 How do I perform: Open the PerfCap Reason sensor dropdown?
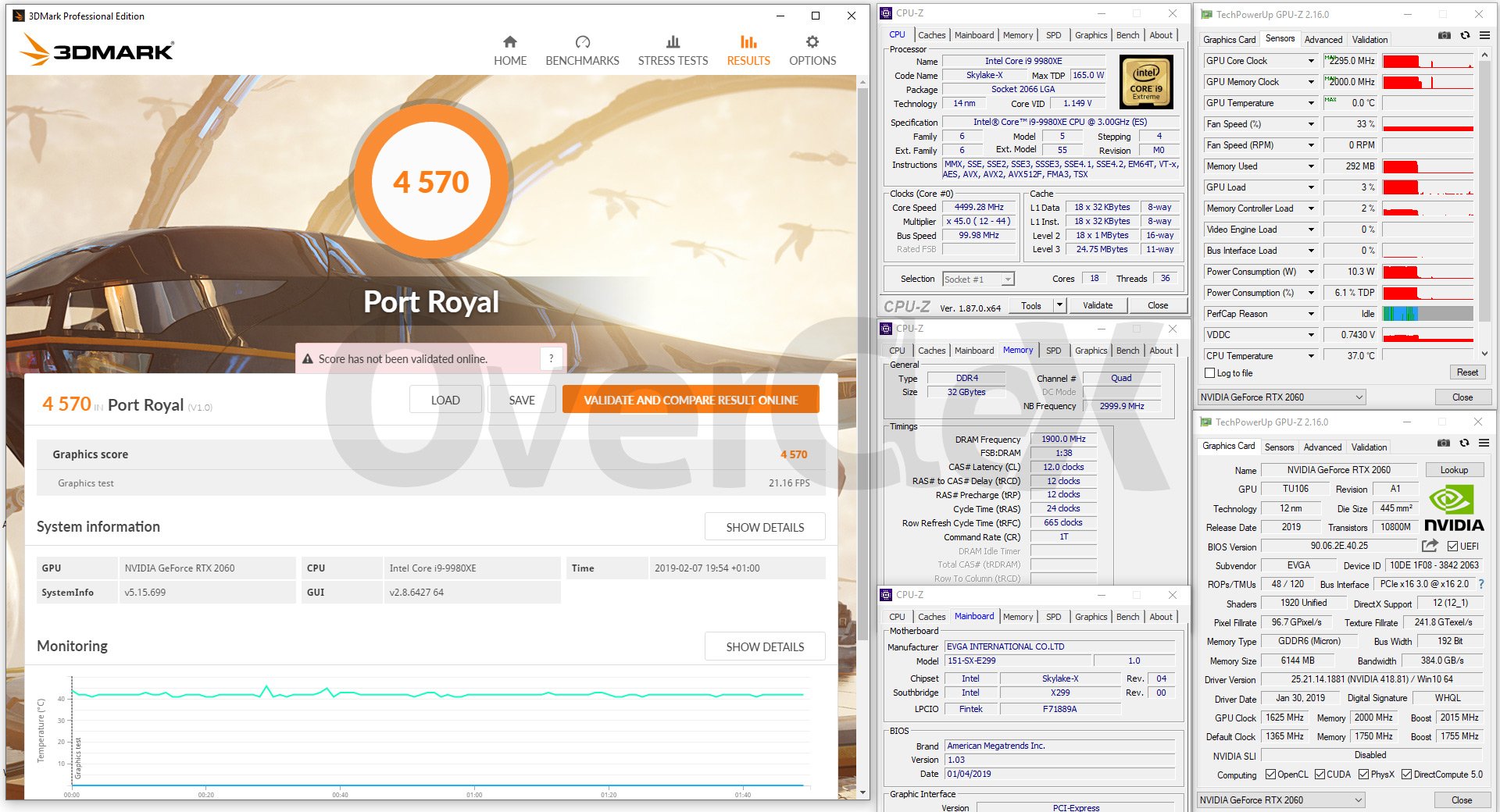1311,314
